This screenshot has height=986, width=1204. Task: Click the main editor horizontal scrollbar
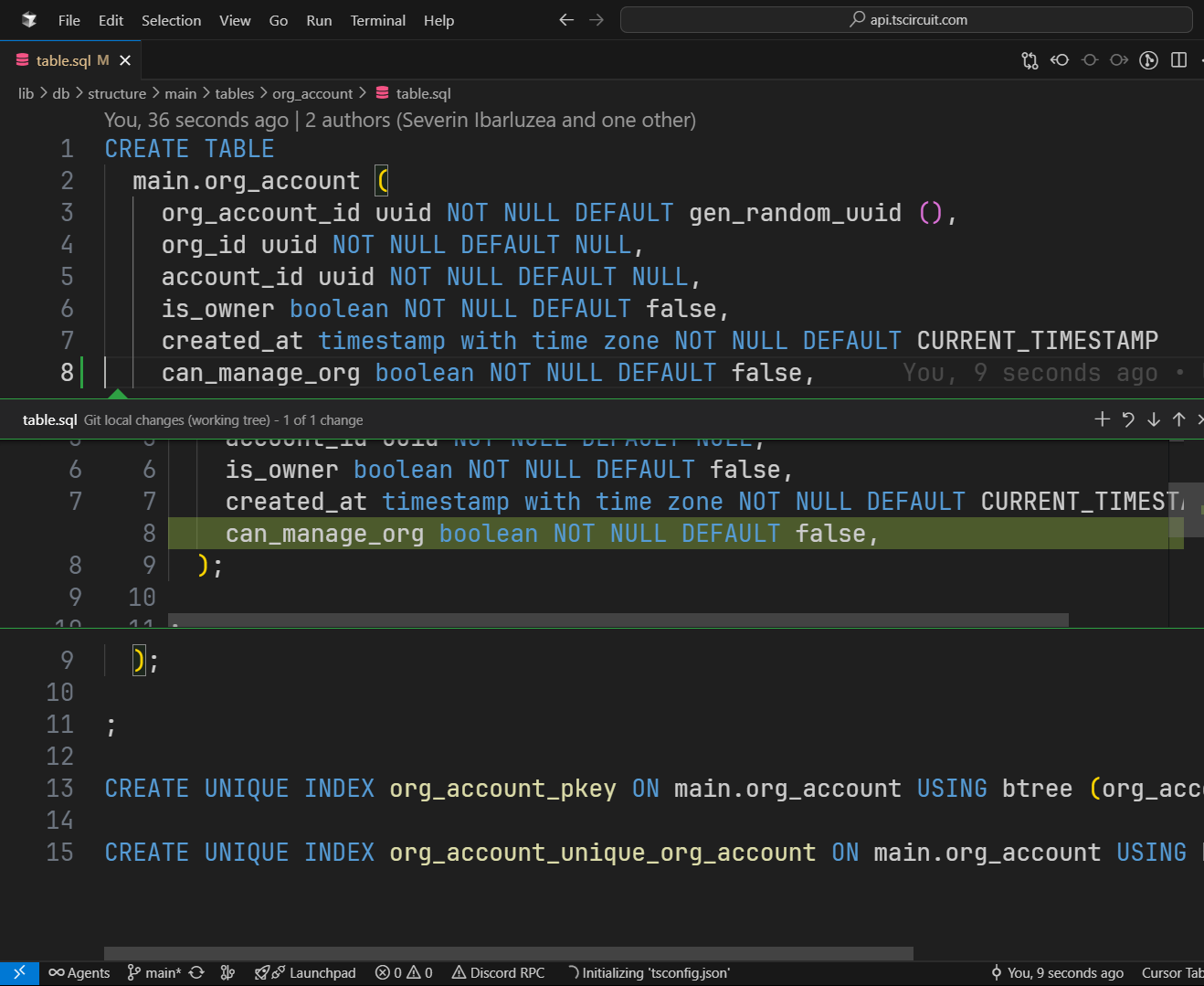(509, 953)
